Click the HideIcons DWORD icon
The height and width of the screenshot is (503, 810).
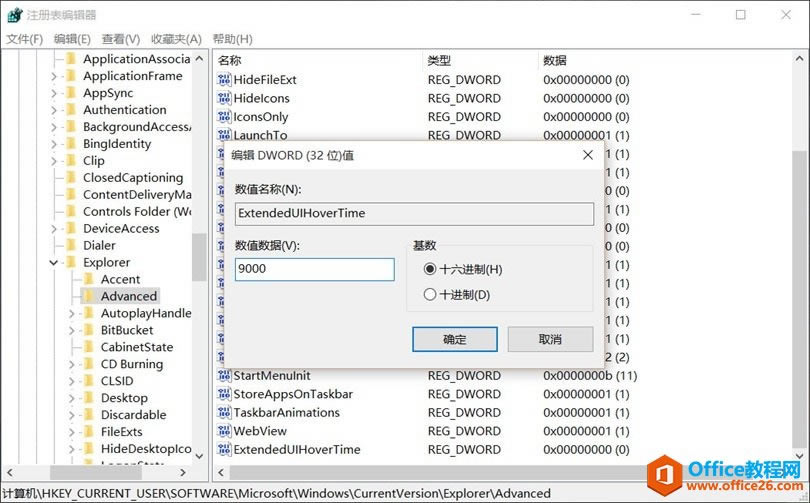[x=224, y=98]
